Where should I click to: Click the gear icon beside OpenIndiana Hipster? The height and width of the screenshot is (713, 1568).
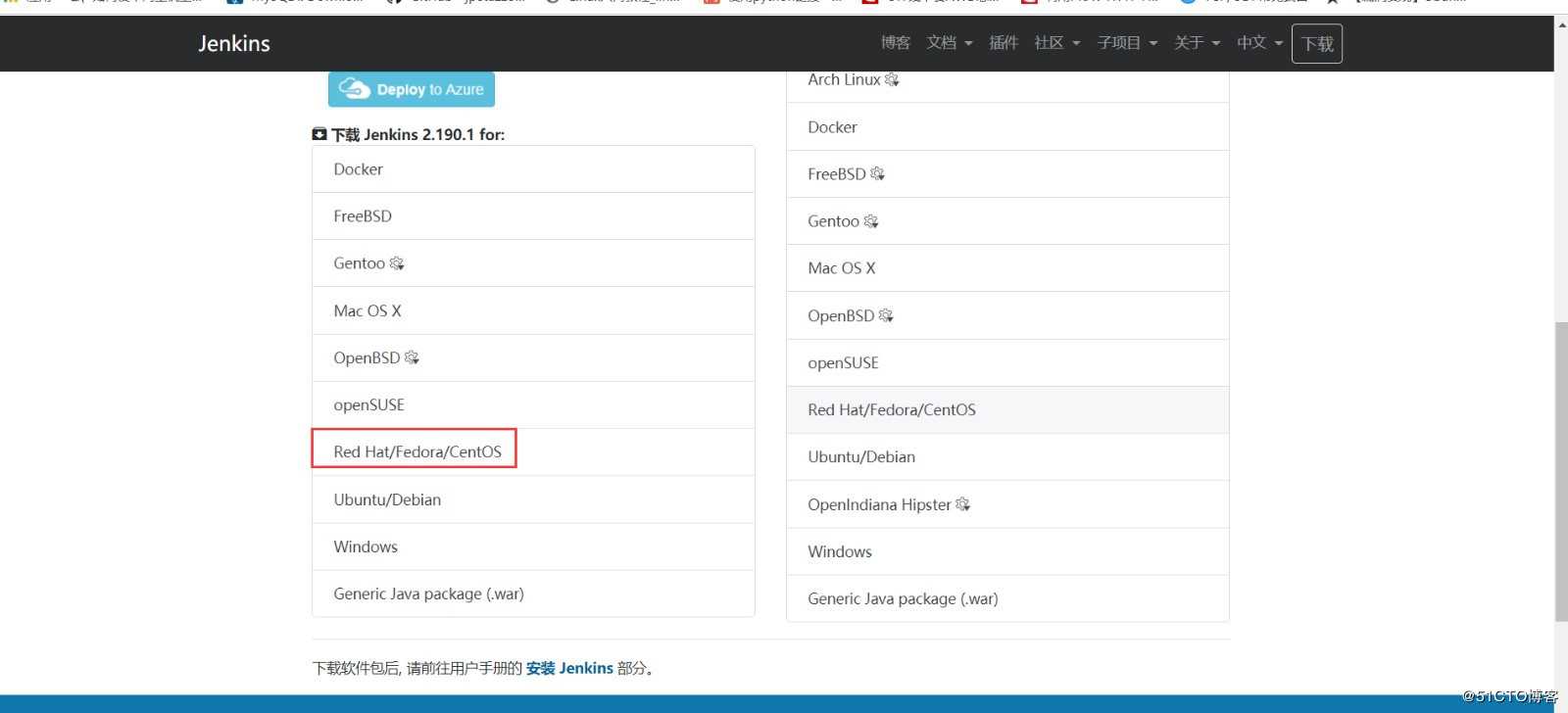click(x=963, y=504)
